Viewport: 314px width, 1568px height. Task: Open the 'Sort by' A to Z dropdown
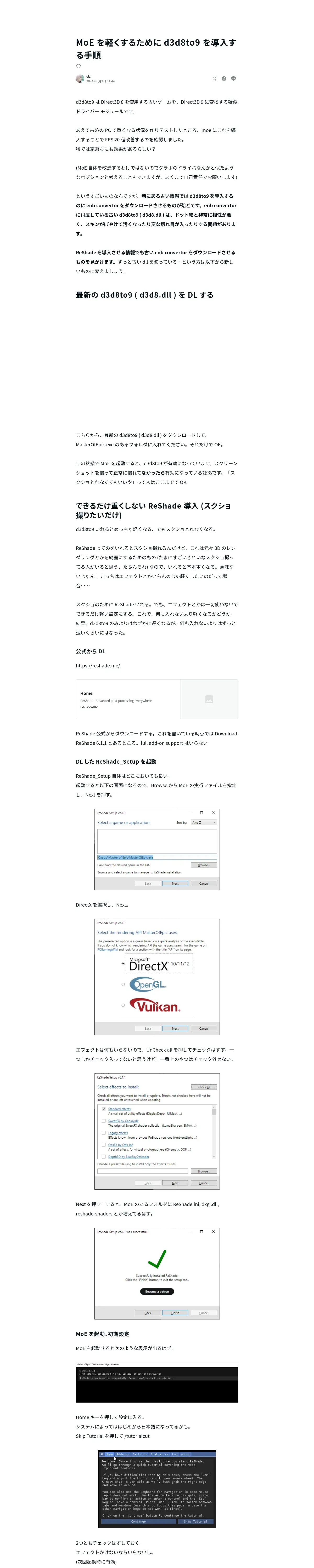pos(204,822)
